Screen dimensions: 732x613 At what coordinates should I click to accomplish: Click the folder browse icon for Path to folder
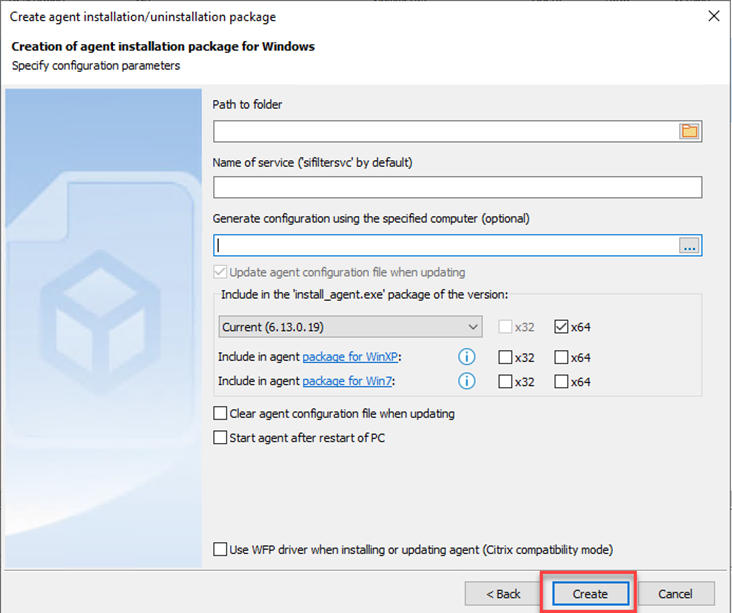pos(689,131)
